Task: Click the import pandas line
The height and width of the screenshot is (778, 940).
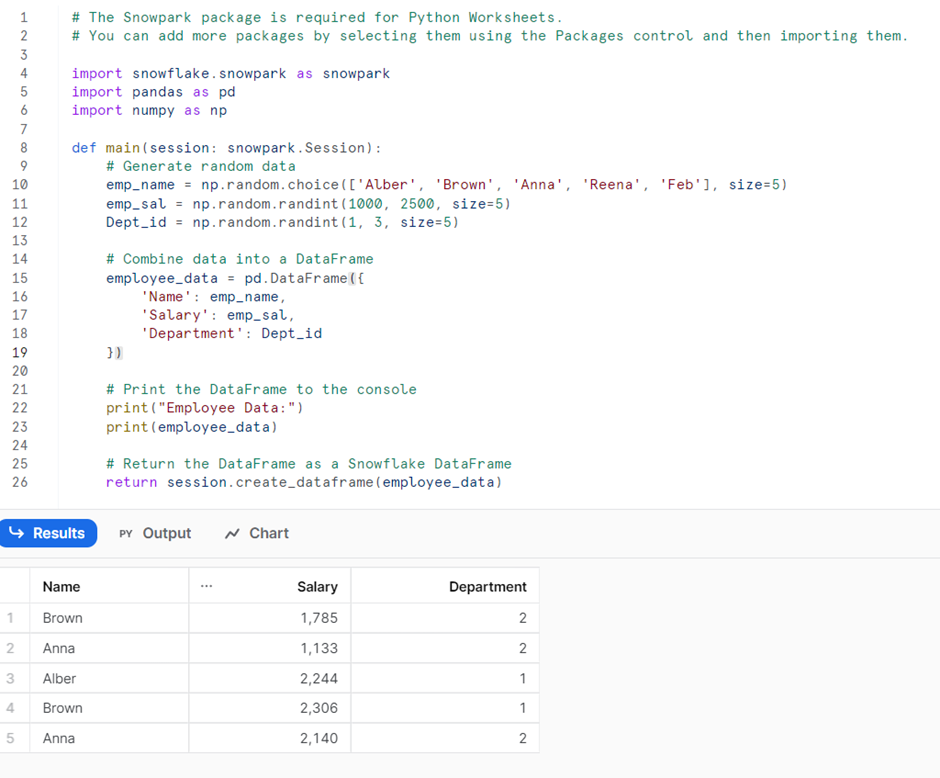Action: pos(153,92)
